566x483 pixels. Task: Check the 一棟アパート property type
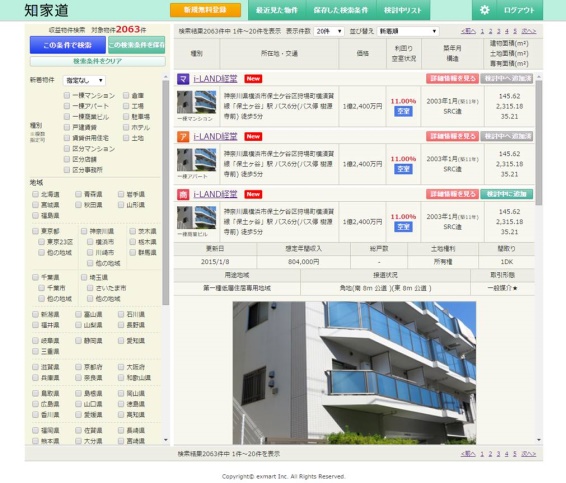pos(67,106)
